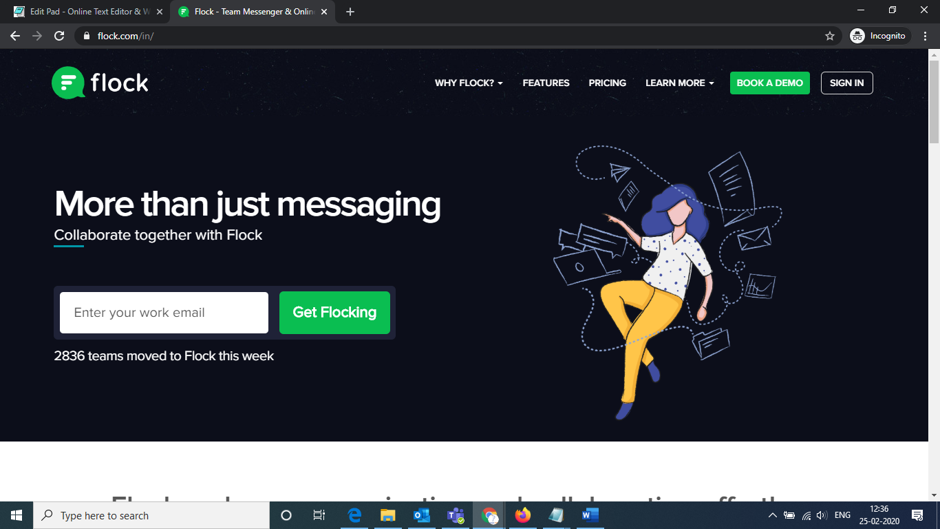Reload the page with refresh icon
940x529 pixels.
[x=59, y=36]
